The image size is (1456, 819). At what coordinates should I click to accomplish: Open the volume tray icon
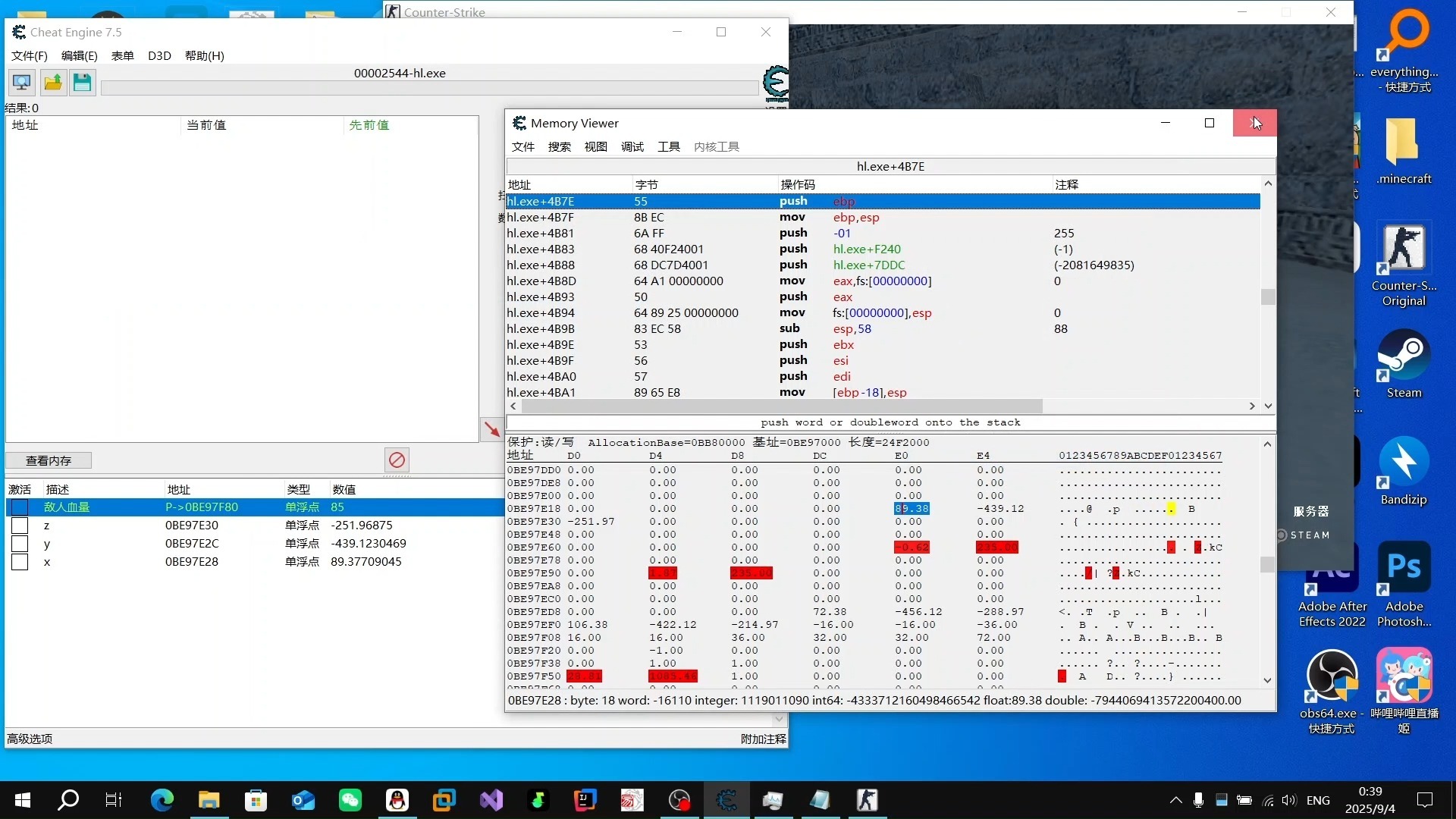click(x=1289, y=800)
